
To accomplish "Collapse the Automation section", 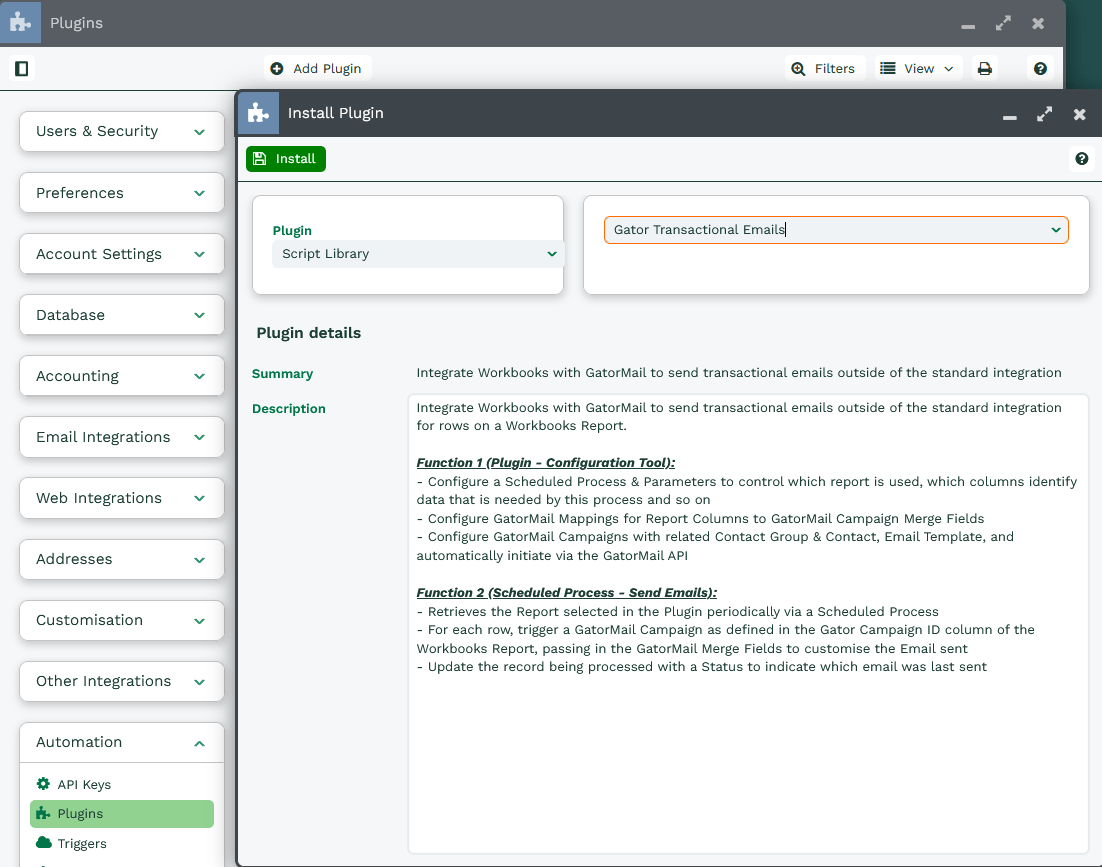I will (x=122, y=743).
